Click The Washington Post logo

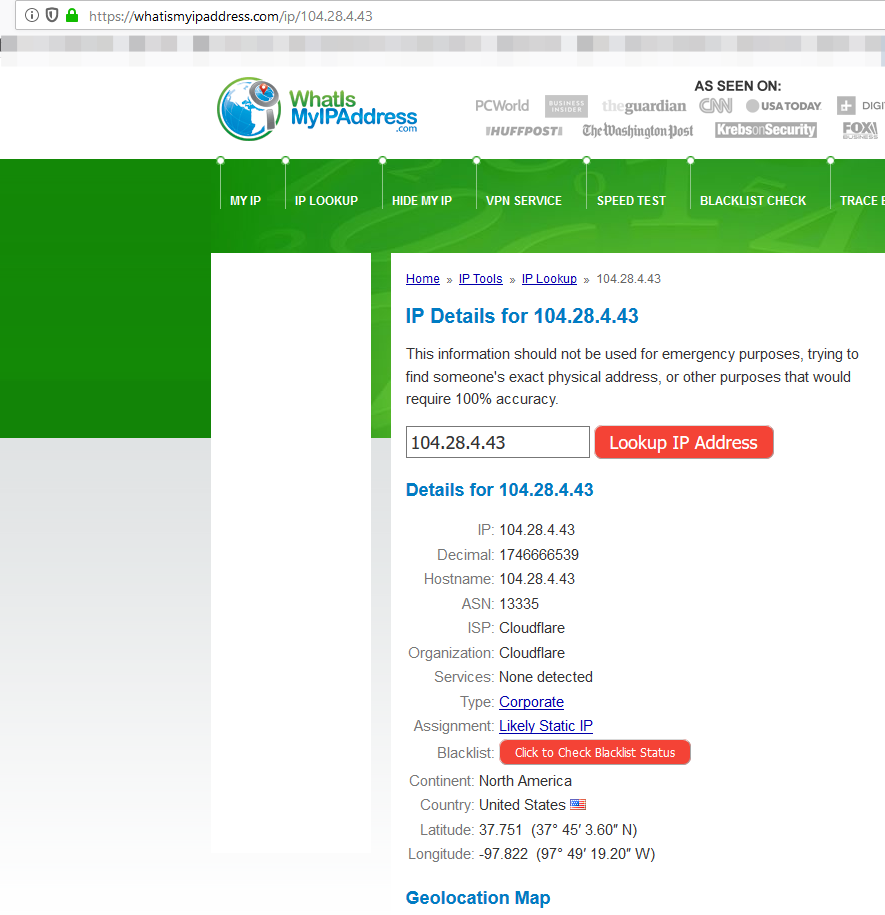638,131
